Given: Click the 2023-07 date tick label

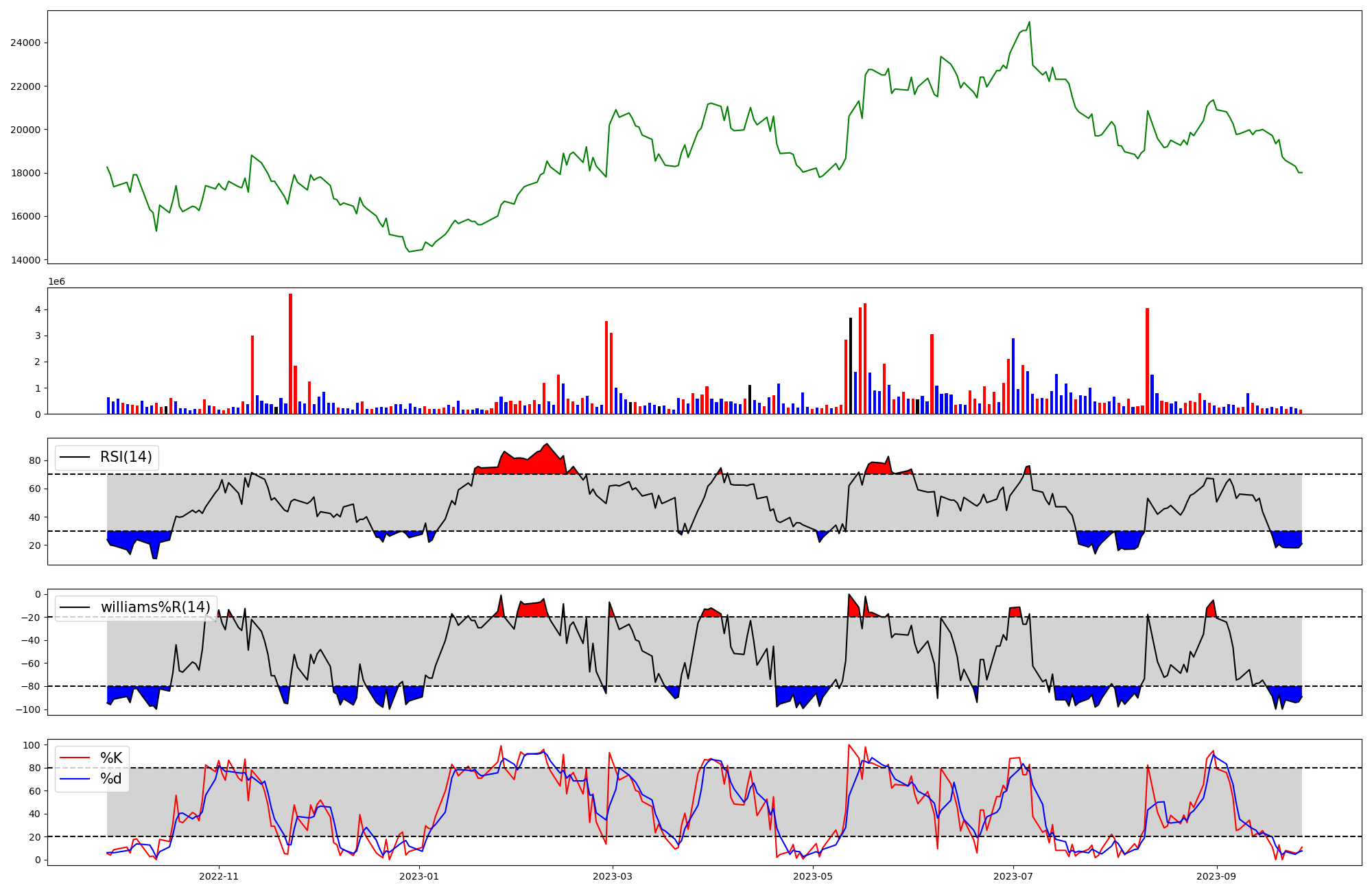Looking at the screenshot, I should (x=1013, y=876).
